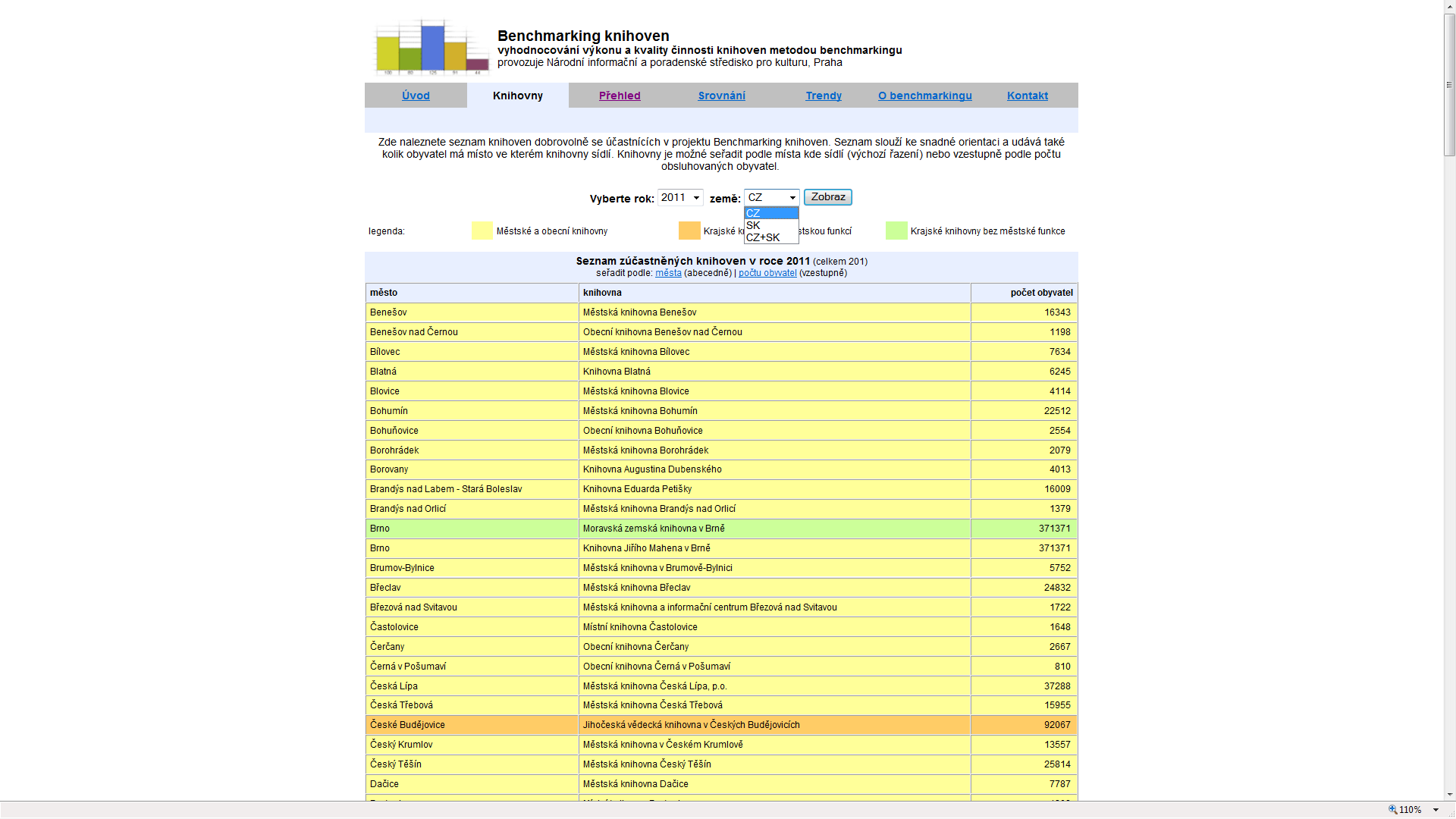Click the počet obyvatel column header
This screenshot has width=1456, height=819.
point(1024,293)
